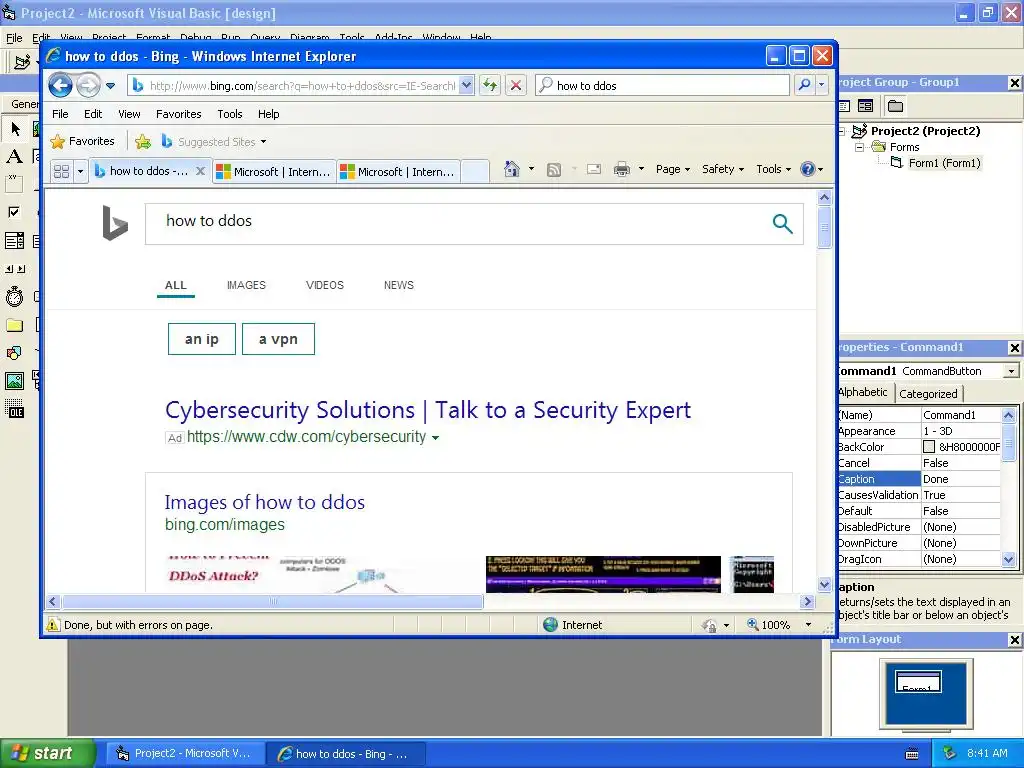This screenshot has height=768, width=1024.
Task: Click the Popup Blocker status bar icon
Action: (709, 625)
